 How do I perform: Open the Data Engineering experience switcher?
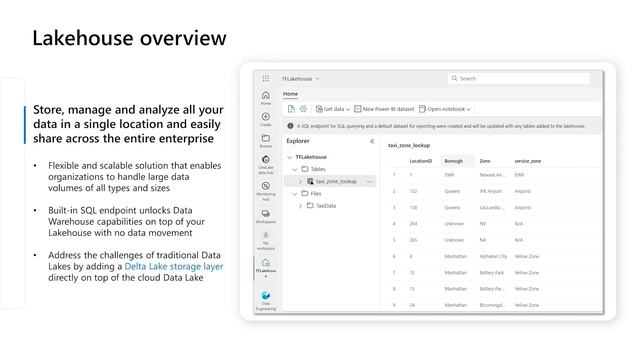pyautogui.click(x=266, y=300)
